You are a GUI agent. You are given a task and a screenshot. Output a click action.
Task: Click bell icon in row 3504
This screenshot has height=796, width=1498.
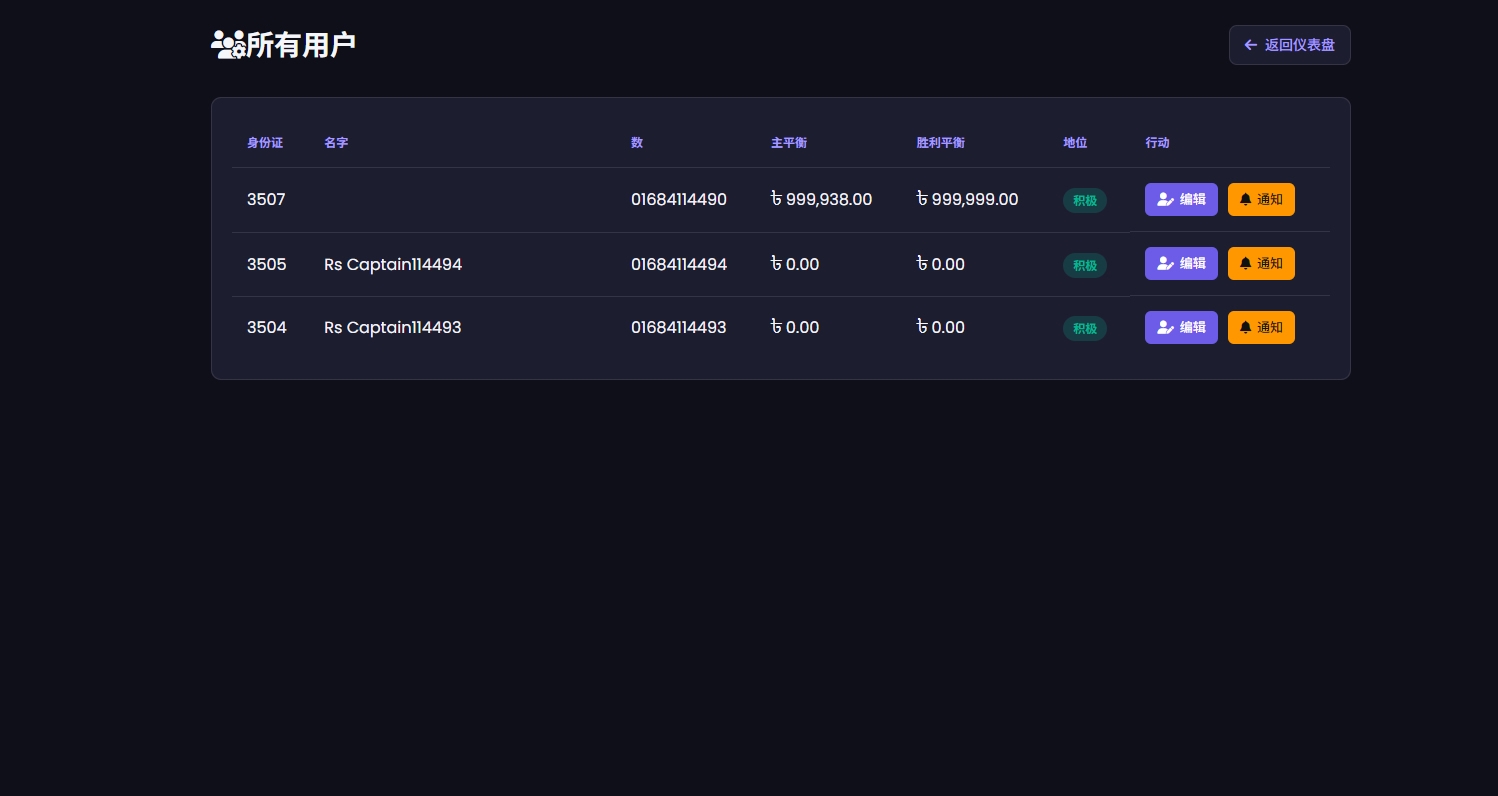(1245, 328)
